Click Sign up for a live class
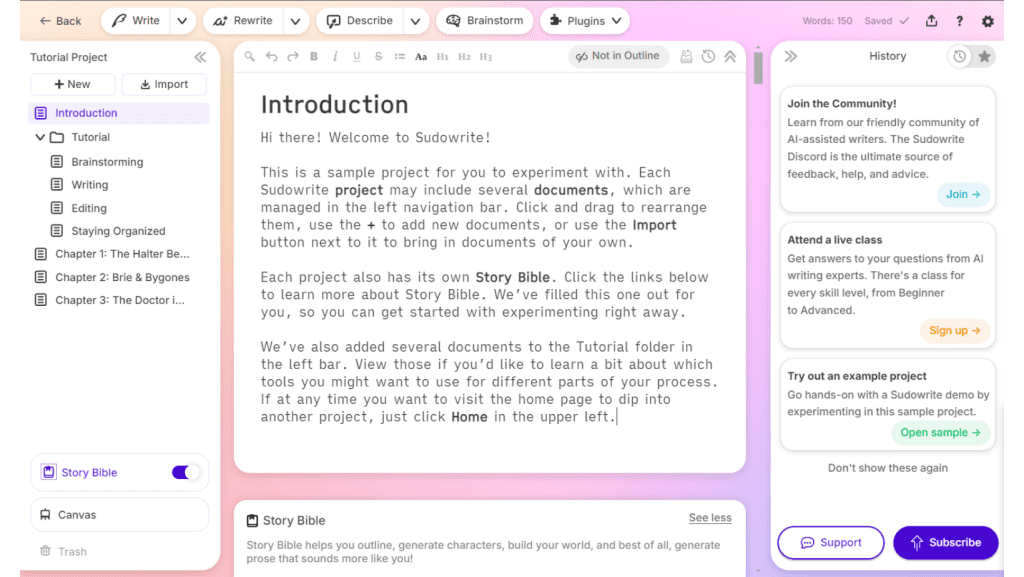This screenshot has height=577, width=1024. pyautogui.click(x=955, y=330)
